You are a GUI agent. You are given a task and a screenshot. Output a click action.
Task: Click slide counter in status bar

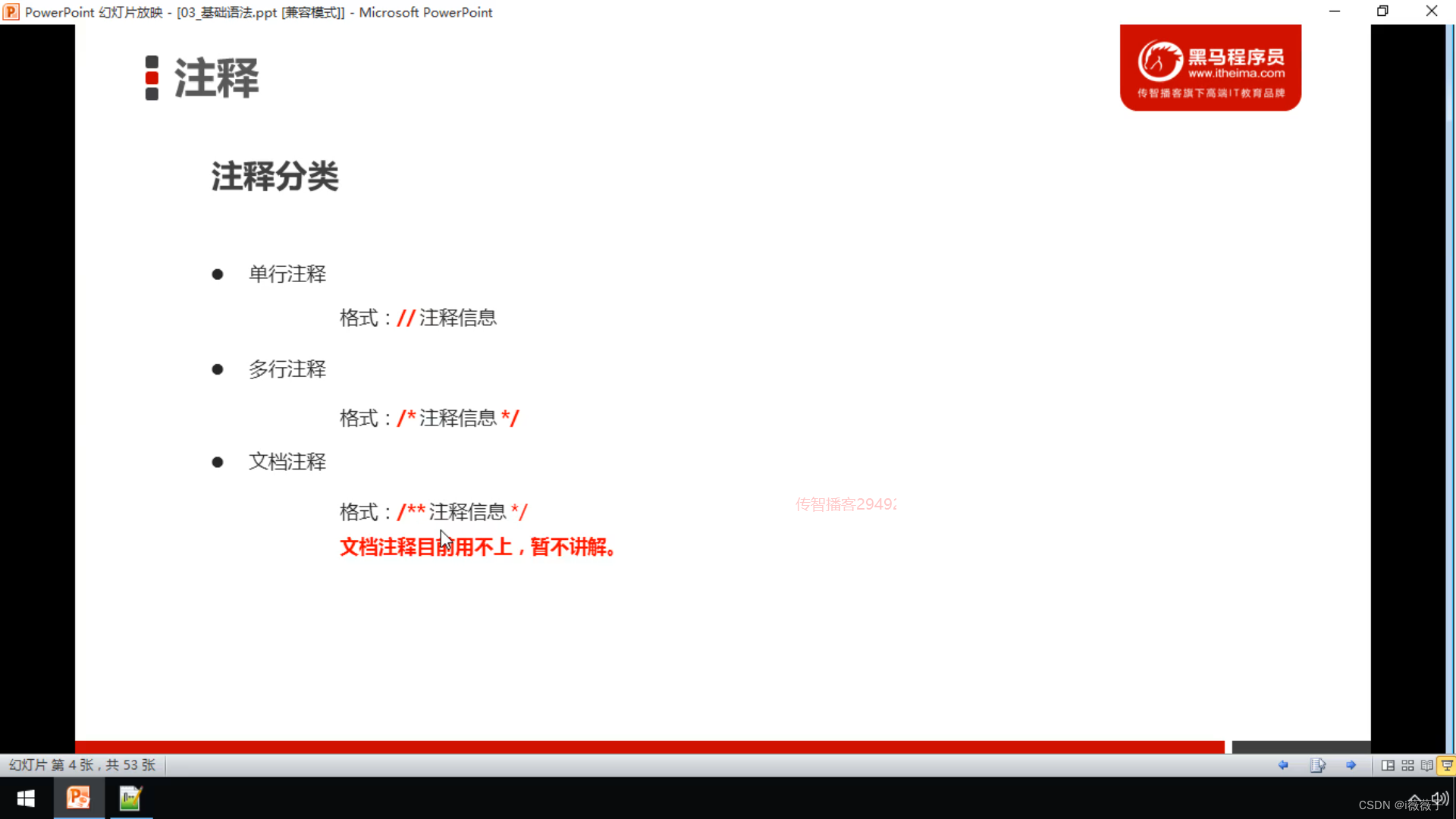pos(82,765)
